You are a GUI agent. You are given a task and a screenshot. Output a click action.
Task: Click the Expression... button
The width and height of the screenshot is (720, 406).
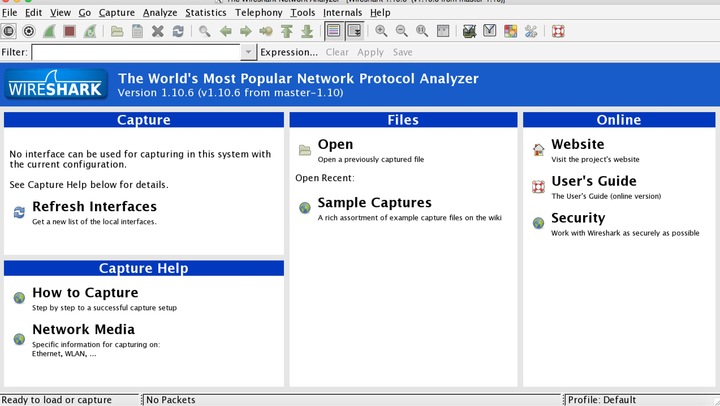289,52
